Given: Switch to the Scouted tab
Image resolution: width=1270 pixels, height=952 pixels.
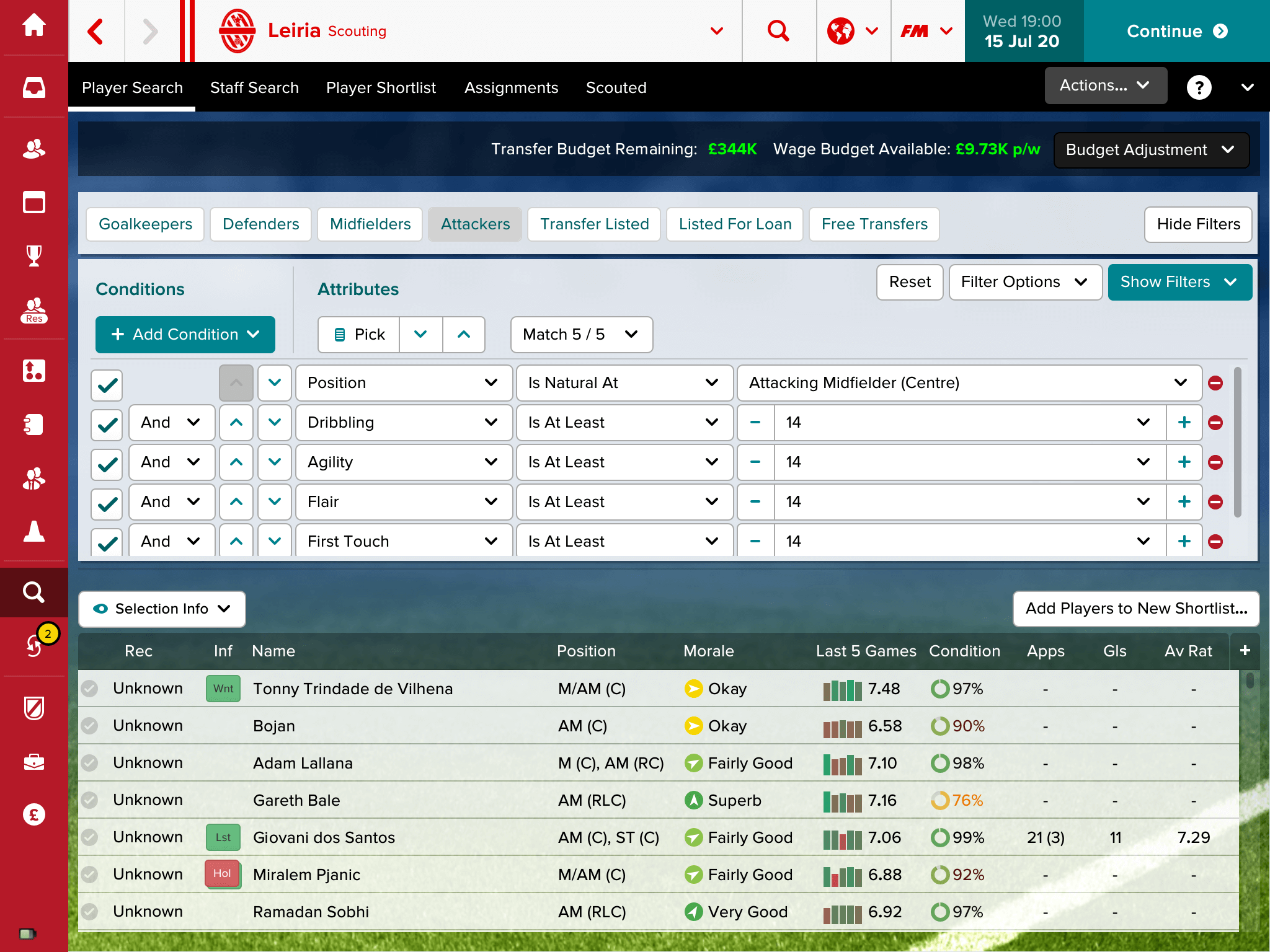Looking at the screenshot, I should (x=616, y=88).
